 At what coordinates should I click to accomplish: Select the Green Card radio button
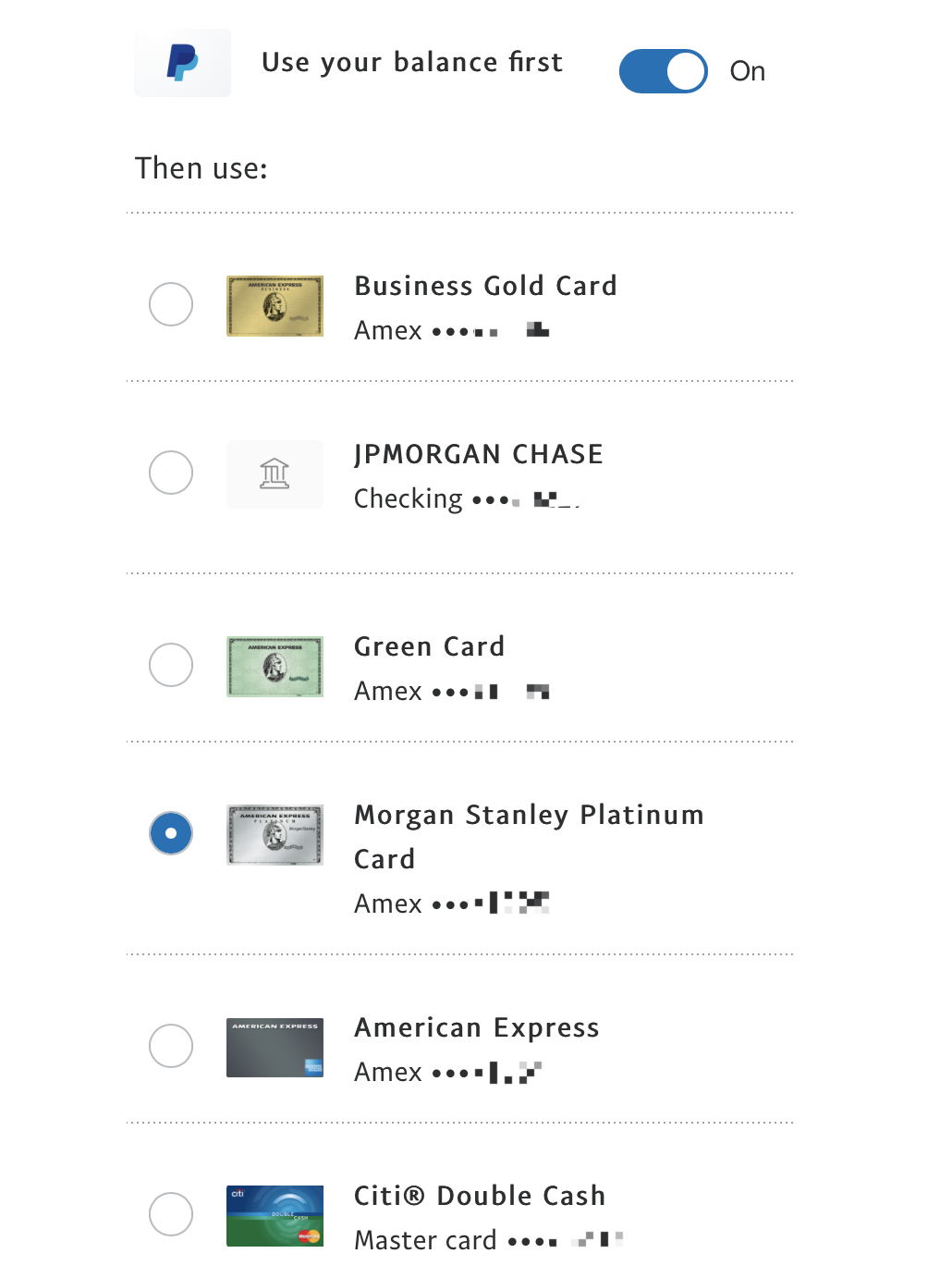pos(171,665)
